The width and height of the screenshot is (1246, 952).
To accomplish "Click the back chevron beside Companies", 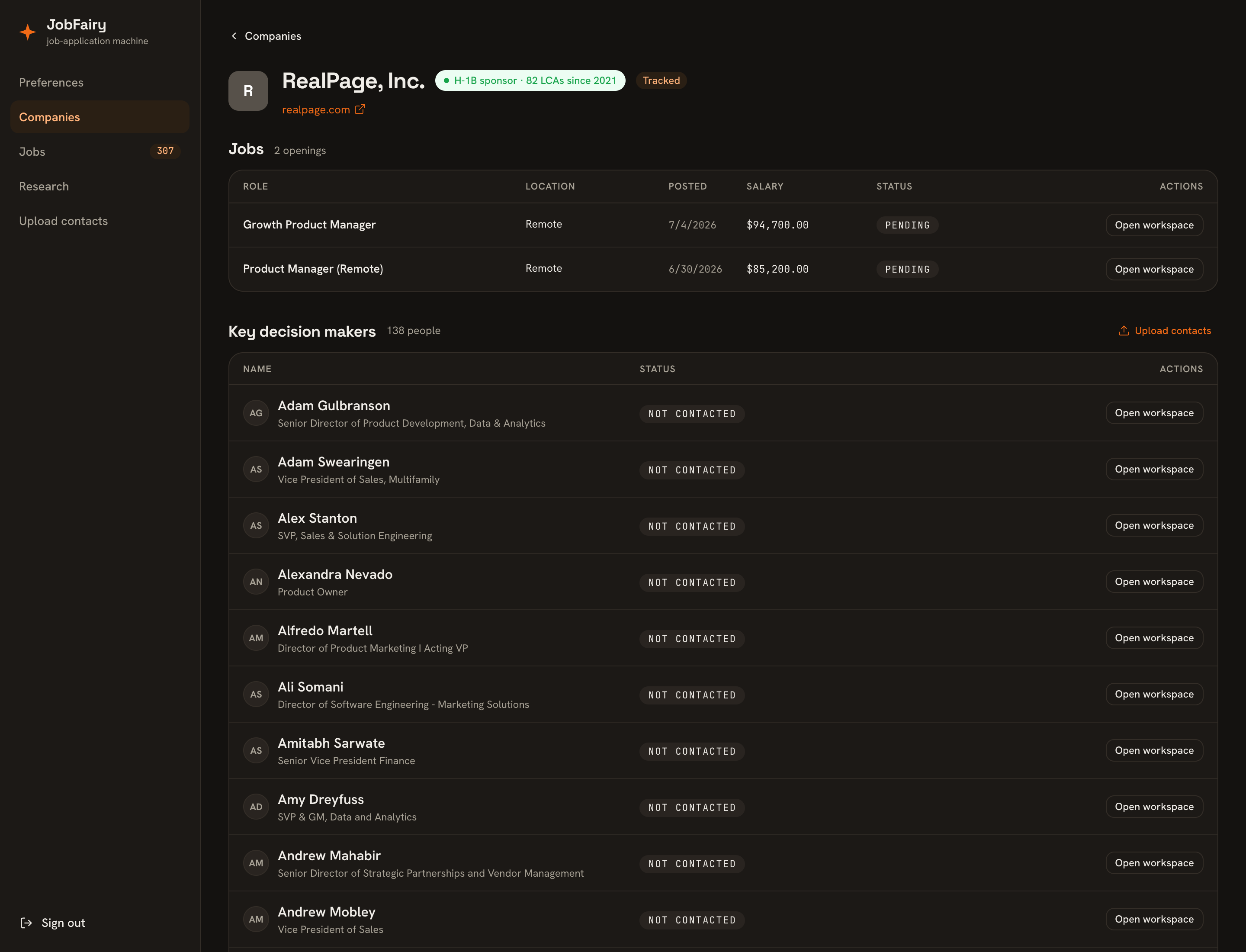I will (x=234, y=35).
